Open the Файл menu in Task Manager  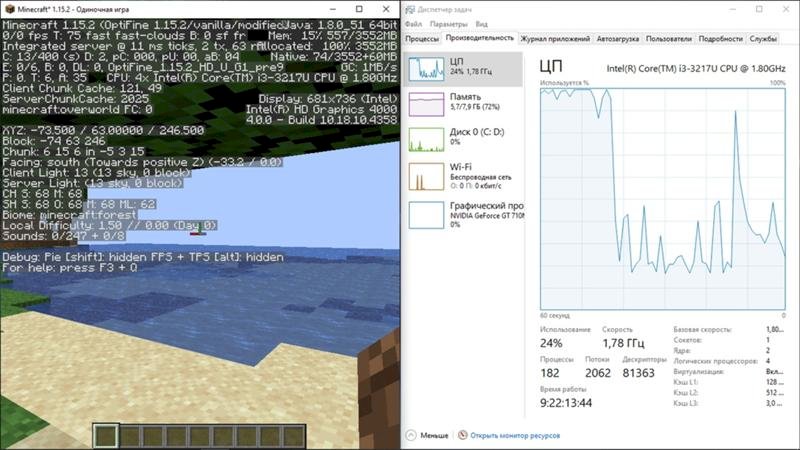[413, 24]
